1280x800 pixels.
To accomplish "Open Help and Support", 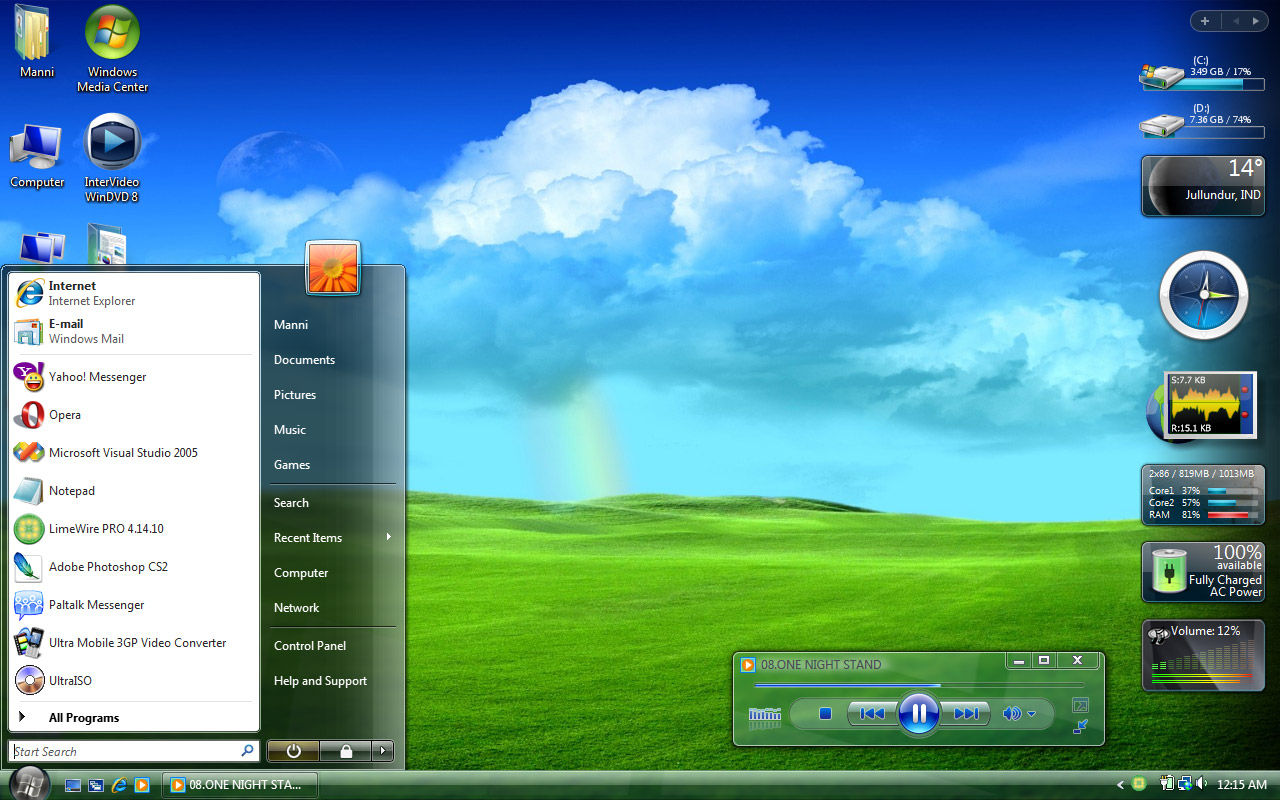I will pos(332,681).
